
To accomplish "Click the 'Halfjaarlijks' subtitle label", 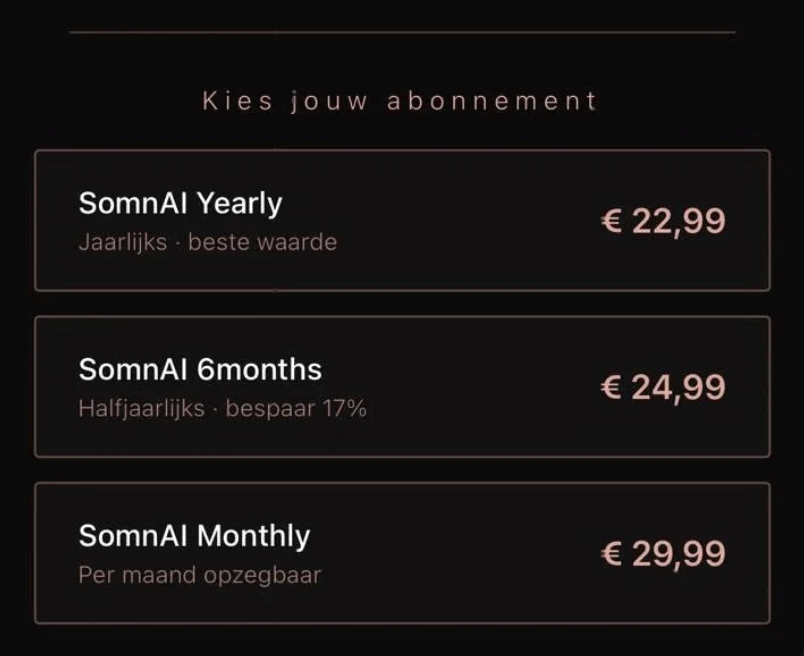I will [141, 408].
